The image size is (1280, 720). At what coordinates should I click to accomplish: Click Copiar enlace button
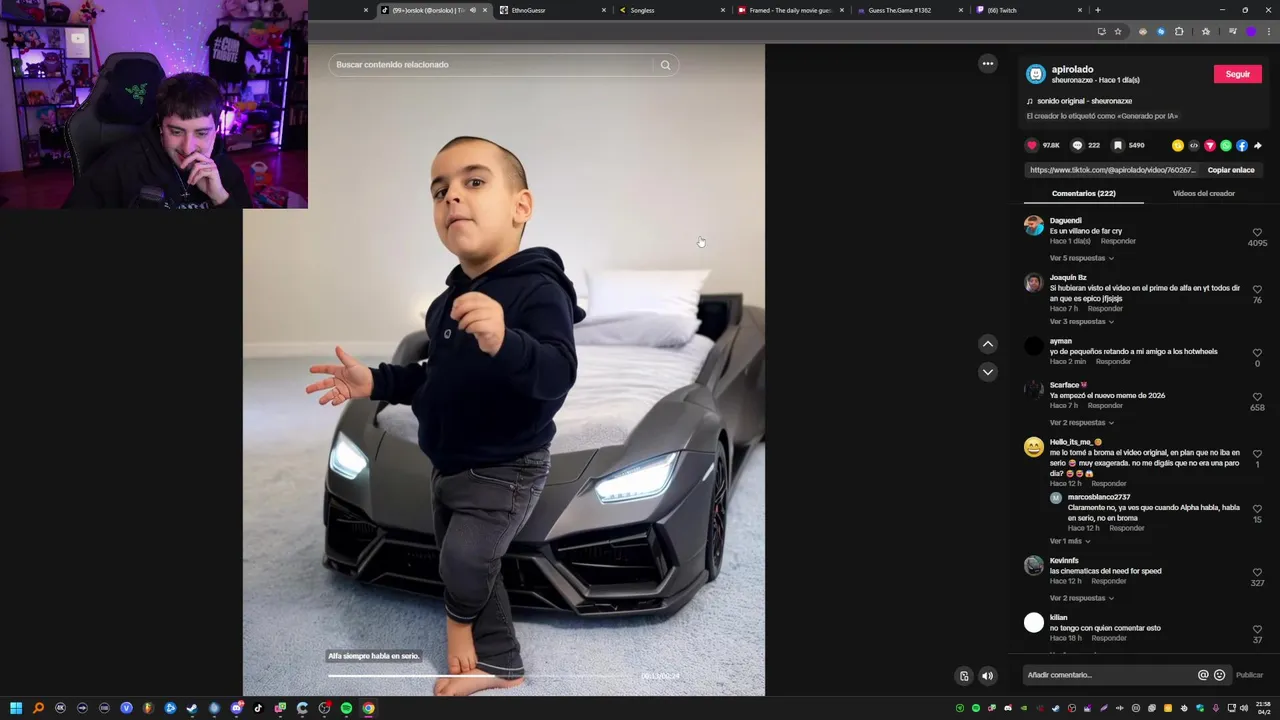point(1231,170)
